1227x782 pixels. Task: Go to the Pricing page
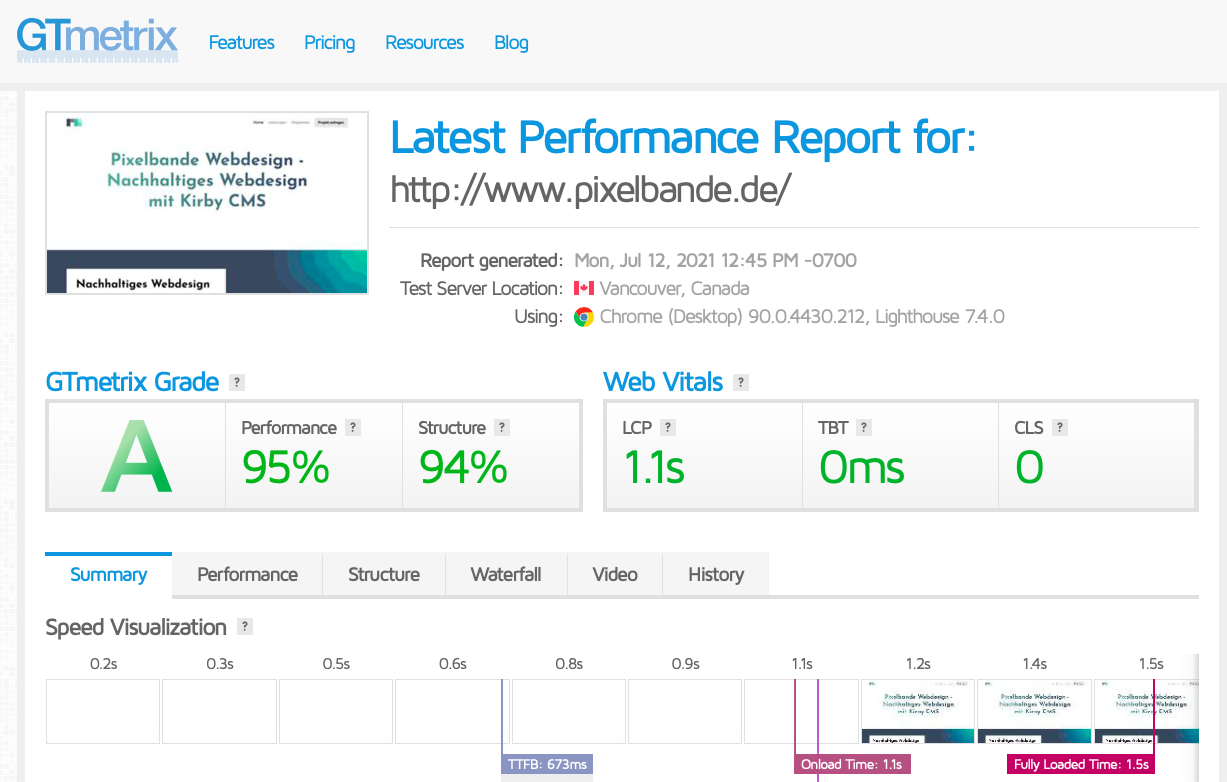(x=330, y=43)
